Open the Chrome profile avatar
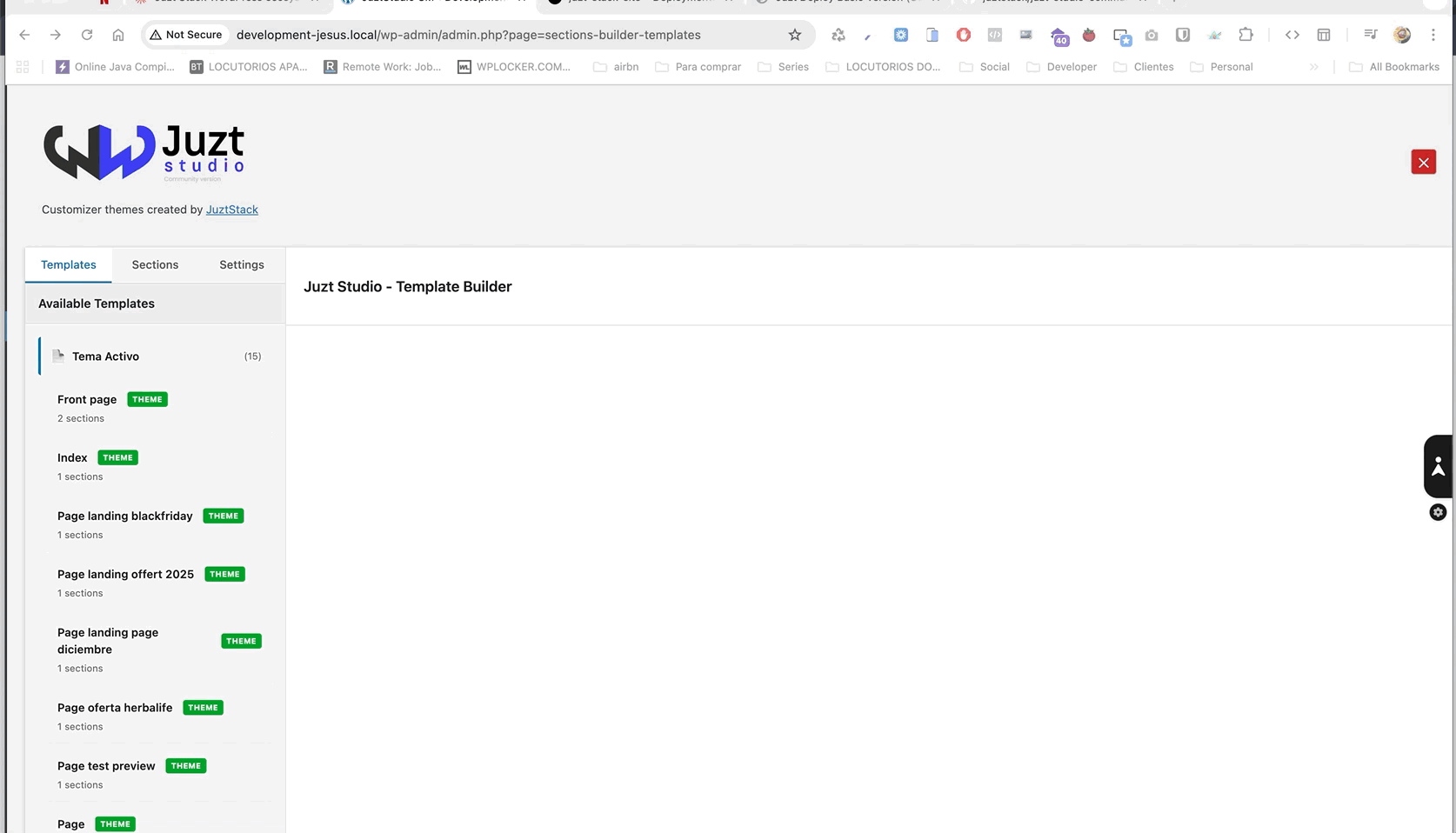 click(1402, 35)
